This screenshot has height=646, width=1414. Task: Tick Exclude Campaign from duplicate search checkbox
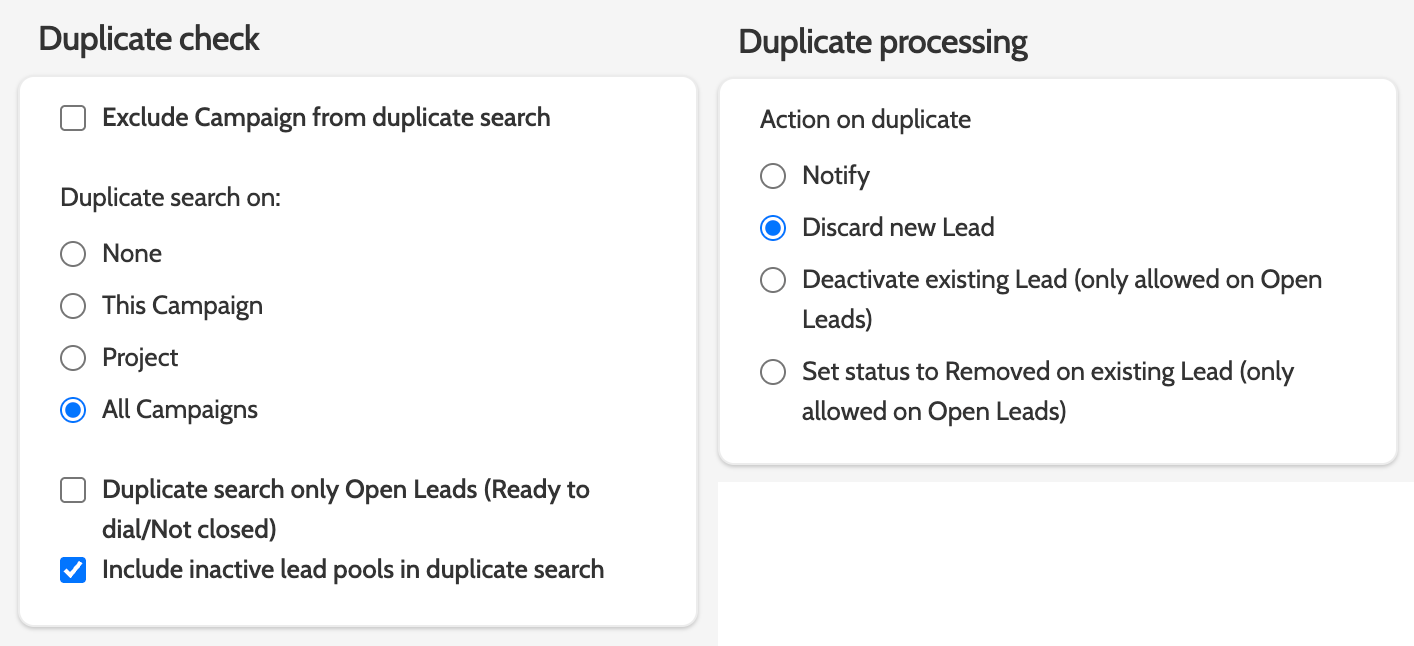(x=73, y=119)
